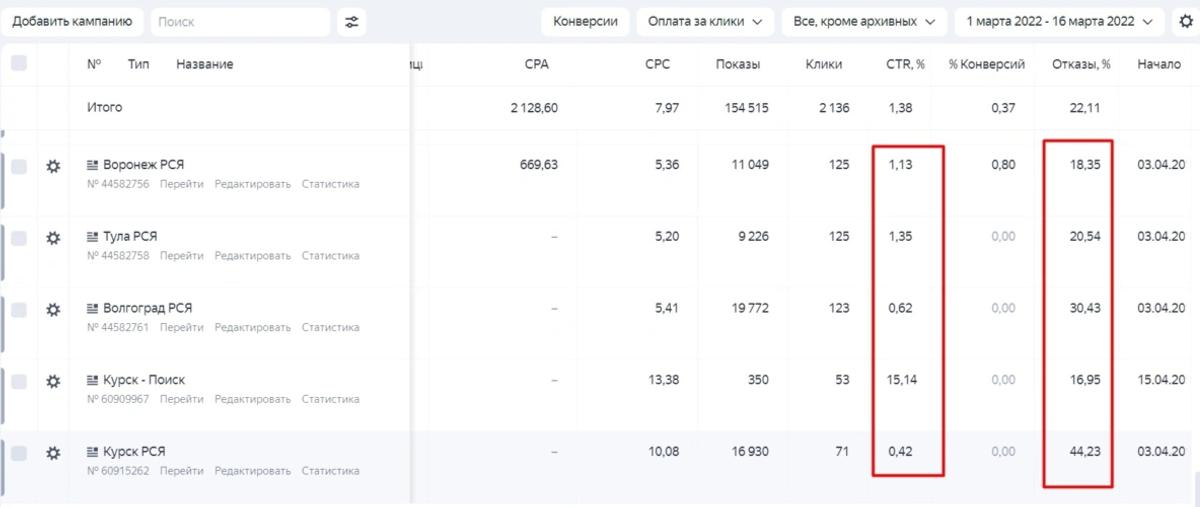Viewport: 1200px width, 507px height.
Task: Click Статистика under Воронеж РСЯ
Action: coord(330,184)
